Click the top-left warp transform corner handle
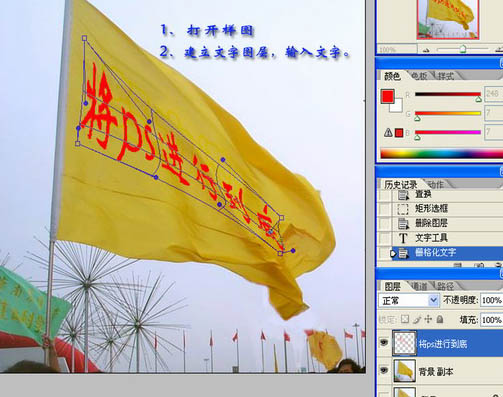This screenshot has height=397, width=503. (84, 38)
